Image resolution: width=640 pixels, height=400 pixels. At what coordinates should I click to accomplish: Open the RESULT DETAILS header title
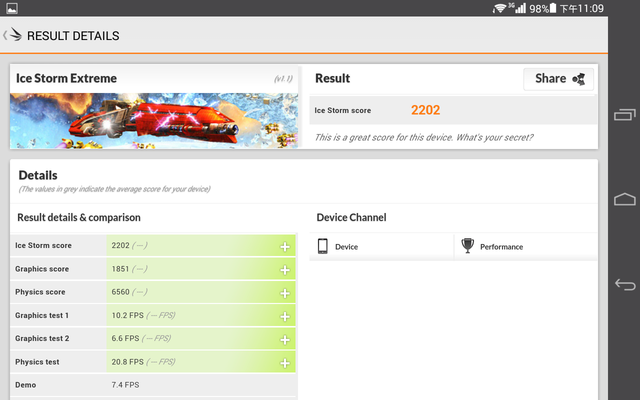(x=73, y=36)
